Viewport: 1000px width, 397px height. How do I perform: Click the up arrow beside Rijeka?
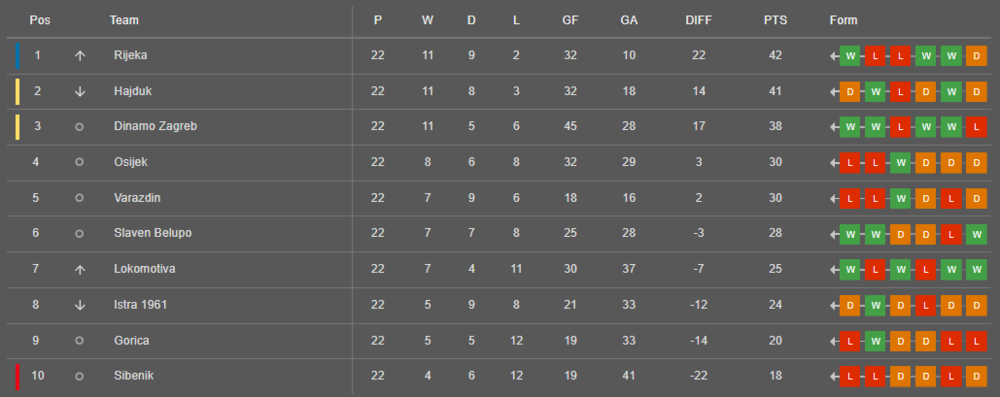pos(80,56)
